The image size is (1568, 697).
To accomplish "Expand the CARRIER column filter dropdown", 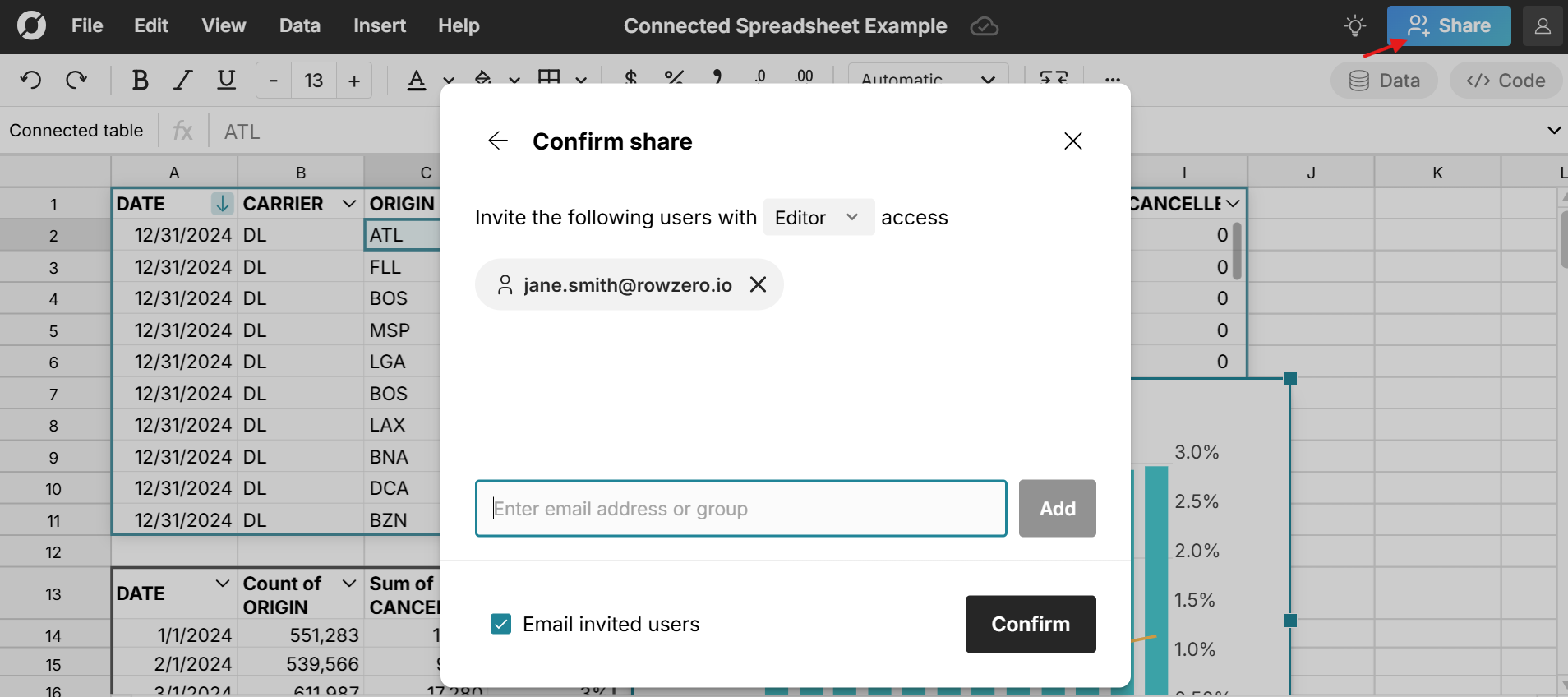I will [349, 203].
